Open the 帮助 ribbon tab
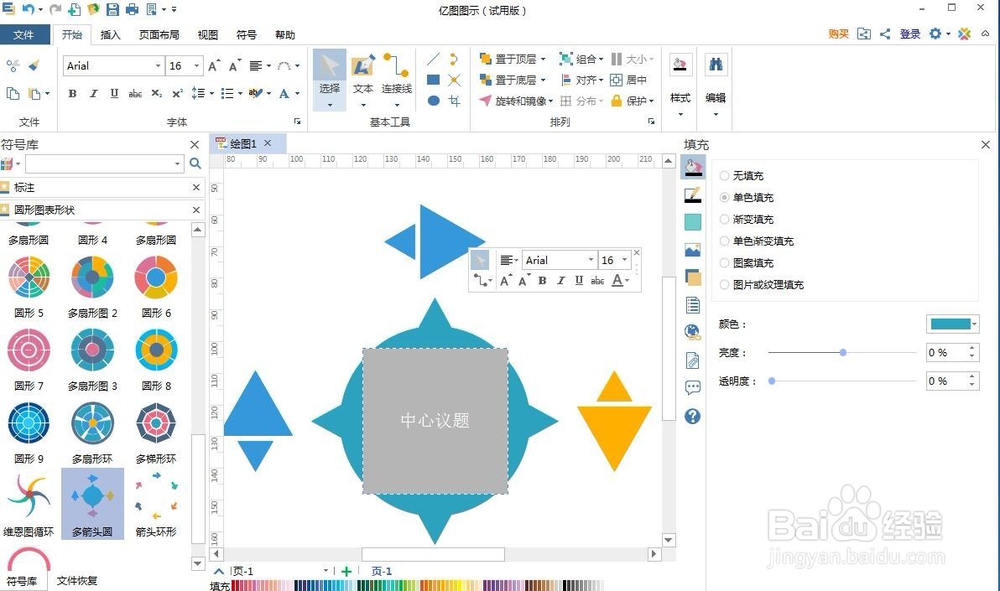The width and height of the screenshot is (1000, 591). (285, 34)
